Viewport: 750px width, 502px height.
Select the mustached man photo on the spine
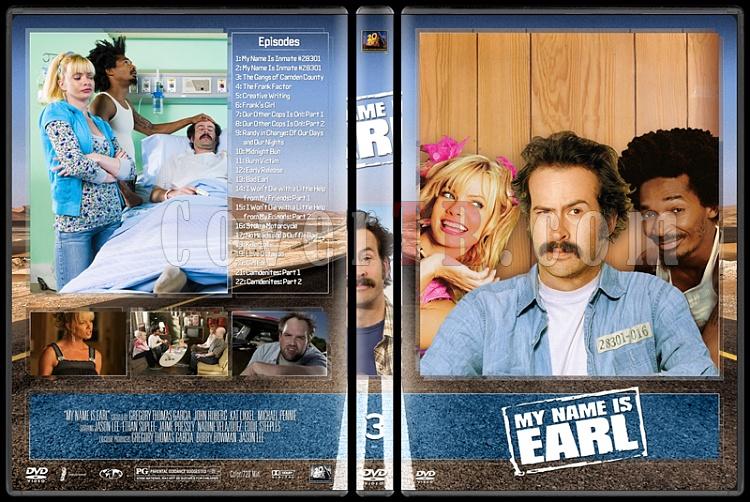point(375,292)
